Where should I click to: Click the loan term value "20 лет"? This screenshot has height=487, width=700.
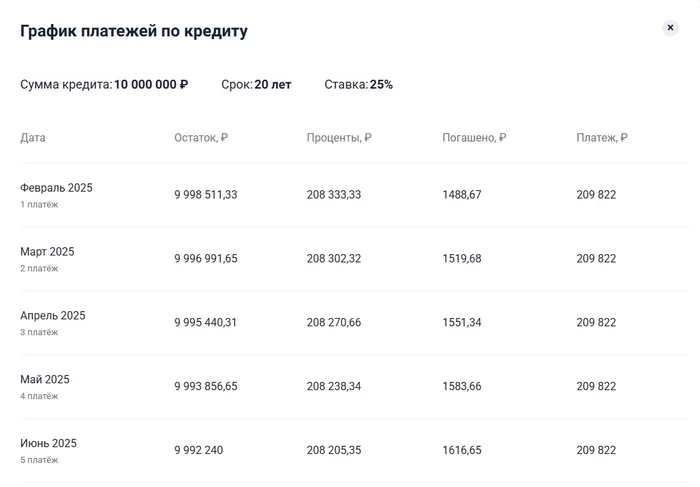273,85
